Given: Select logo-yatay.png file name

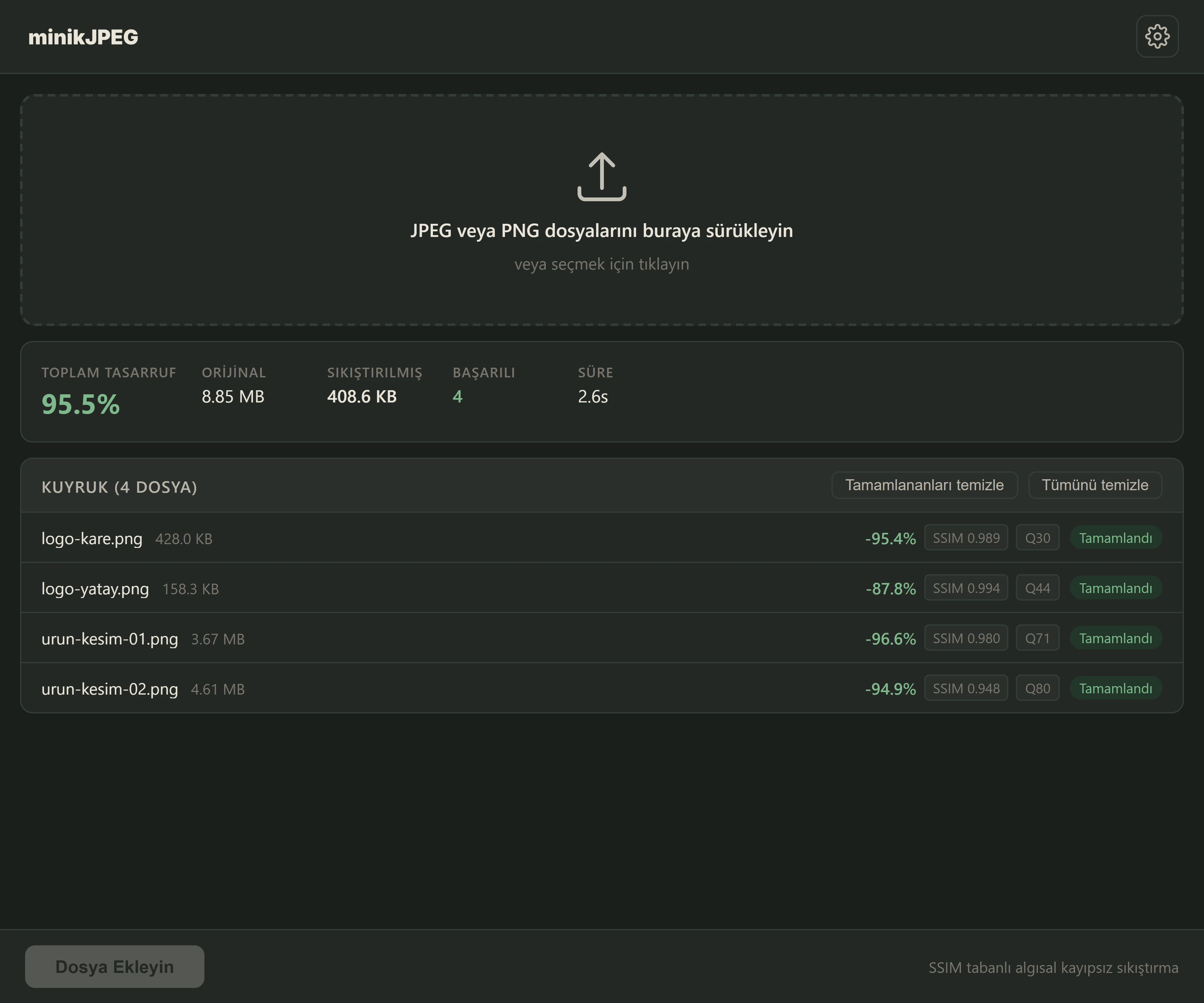Looking at the screenshot, I should point(95,589).
